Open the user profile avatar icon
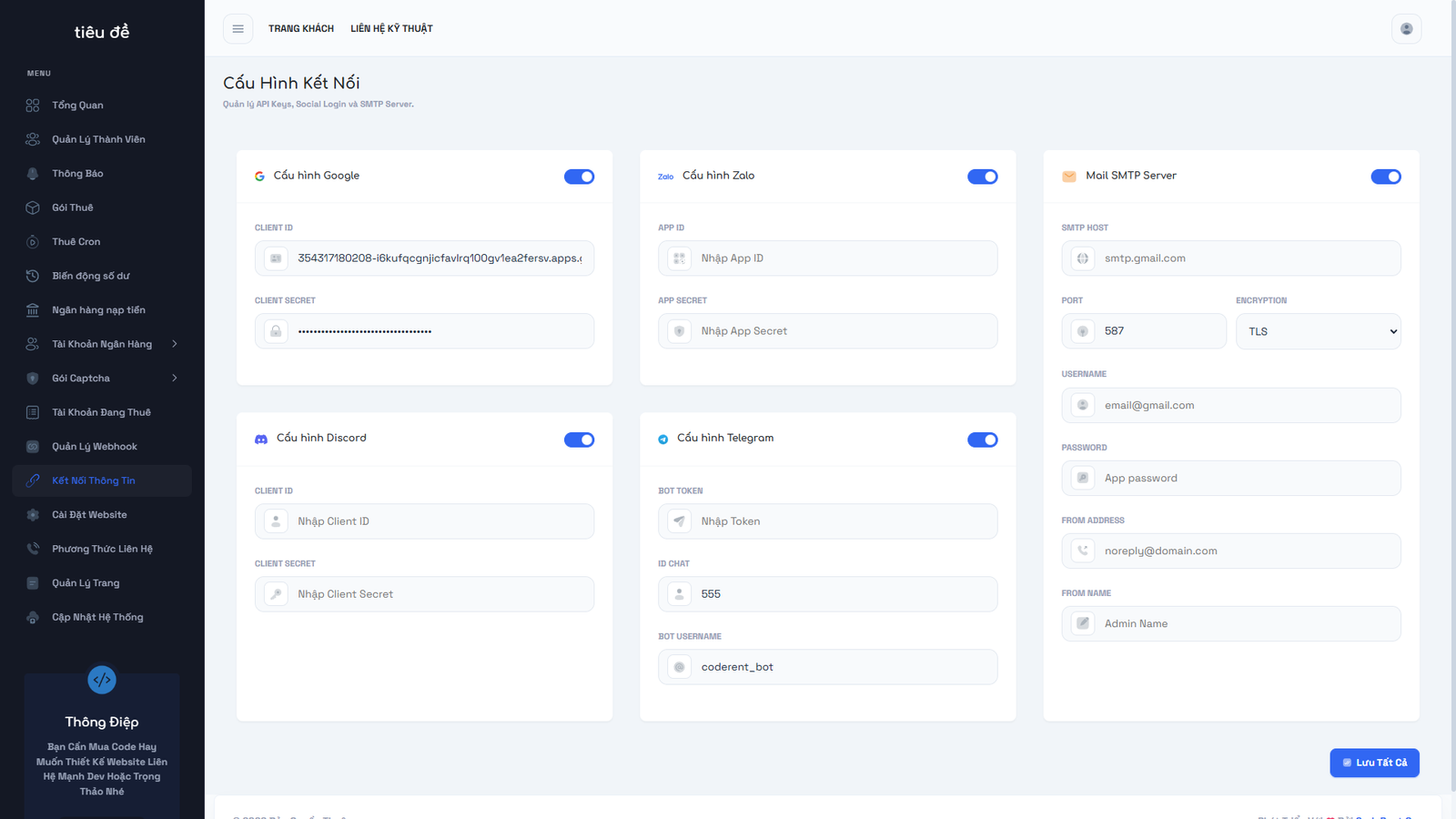Image resolution: width=1456 pixels, height=819 pixels. 1406,29
